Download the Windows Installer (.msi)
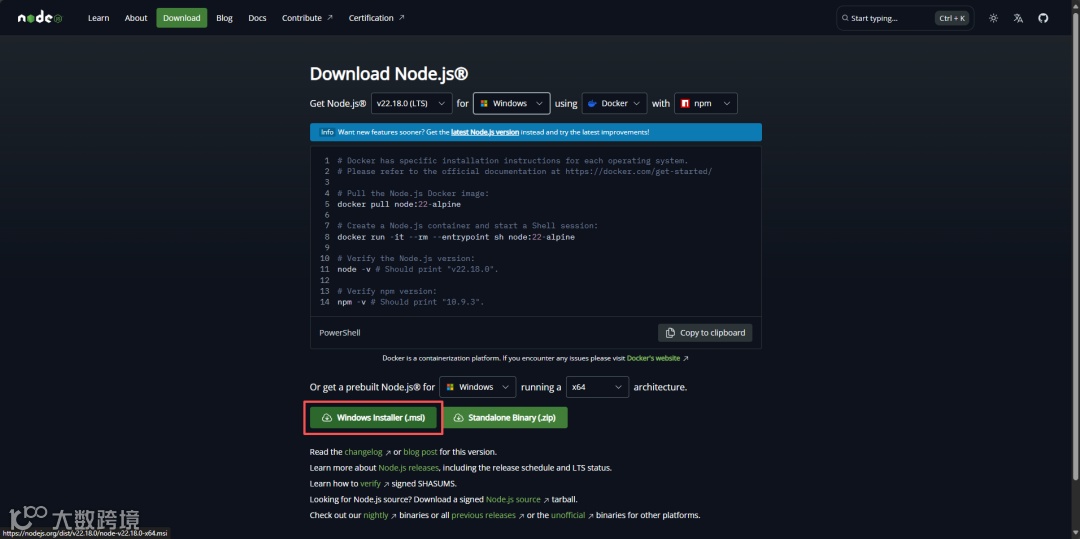 tap(373, 418)
